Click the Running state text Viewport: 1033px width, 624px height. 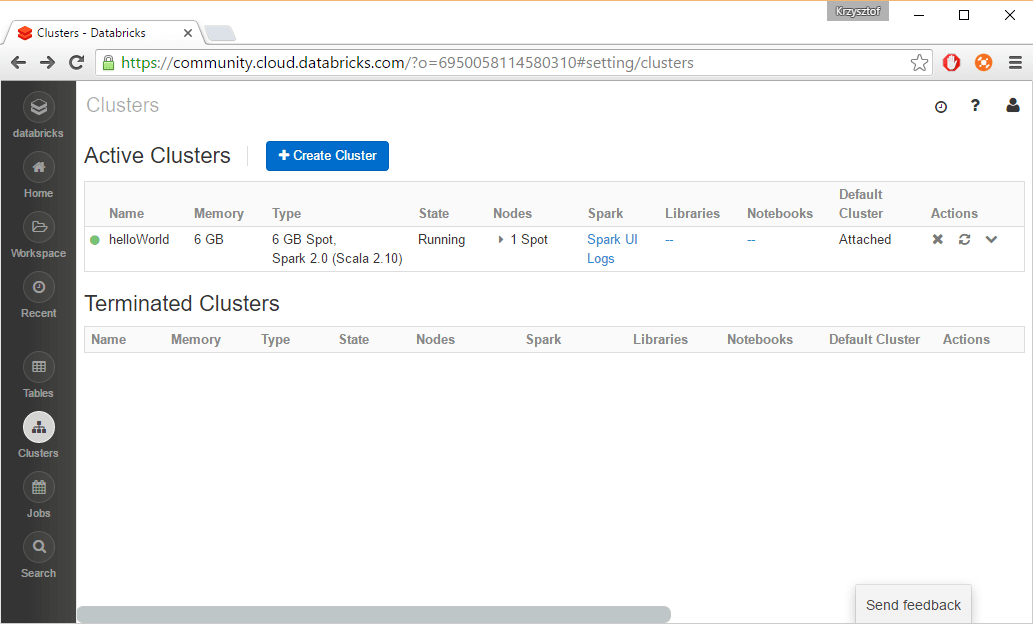coord(441,240)
